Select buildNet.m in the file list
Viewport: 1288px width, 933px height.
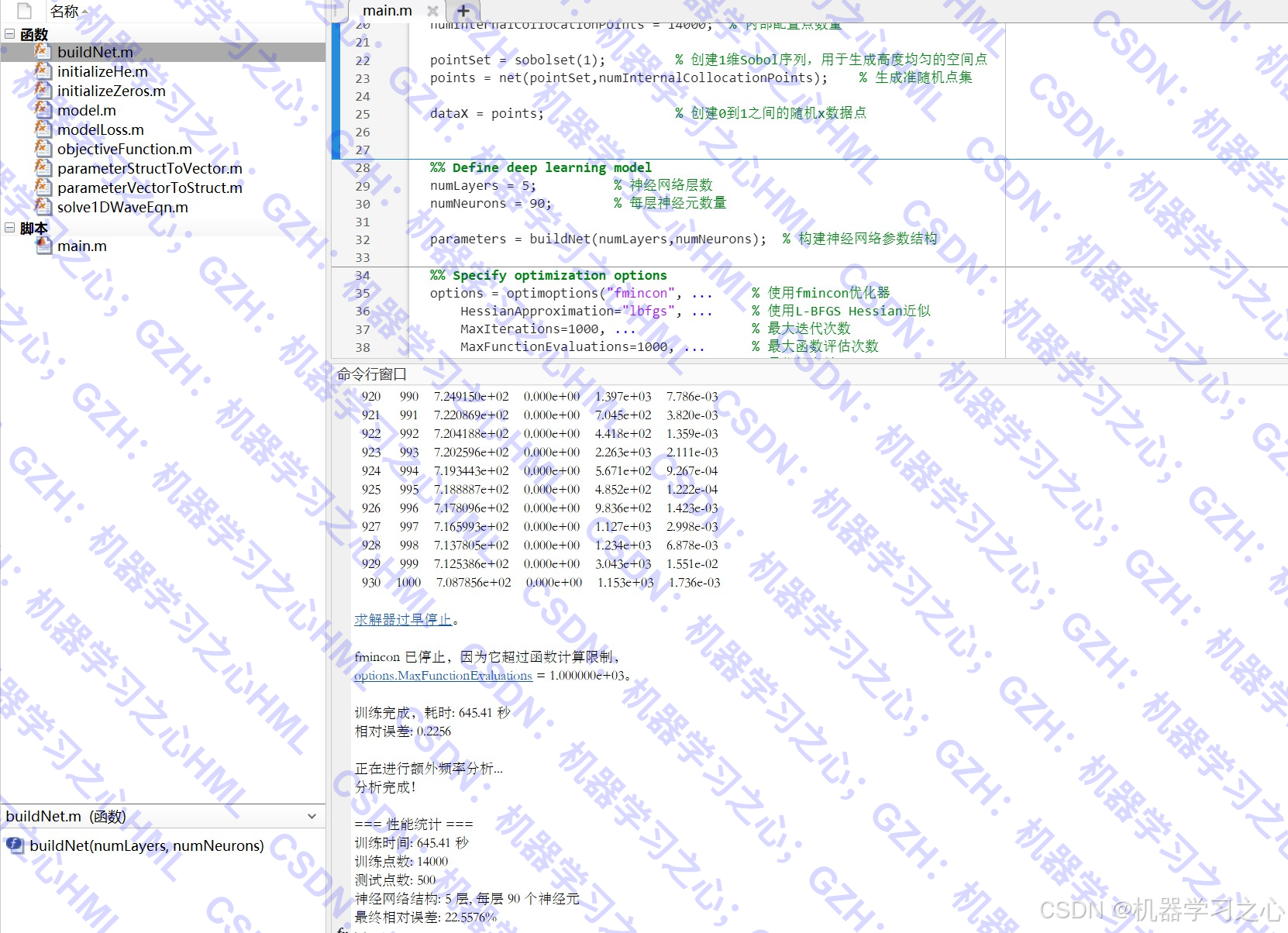click(x=95, y=52)
